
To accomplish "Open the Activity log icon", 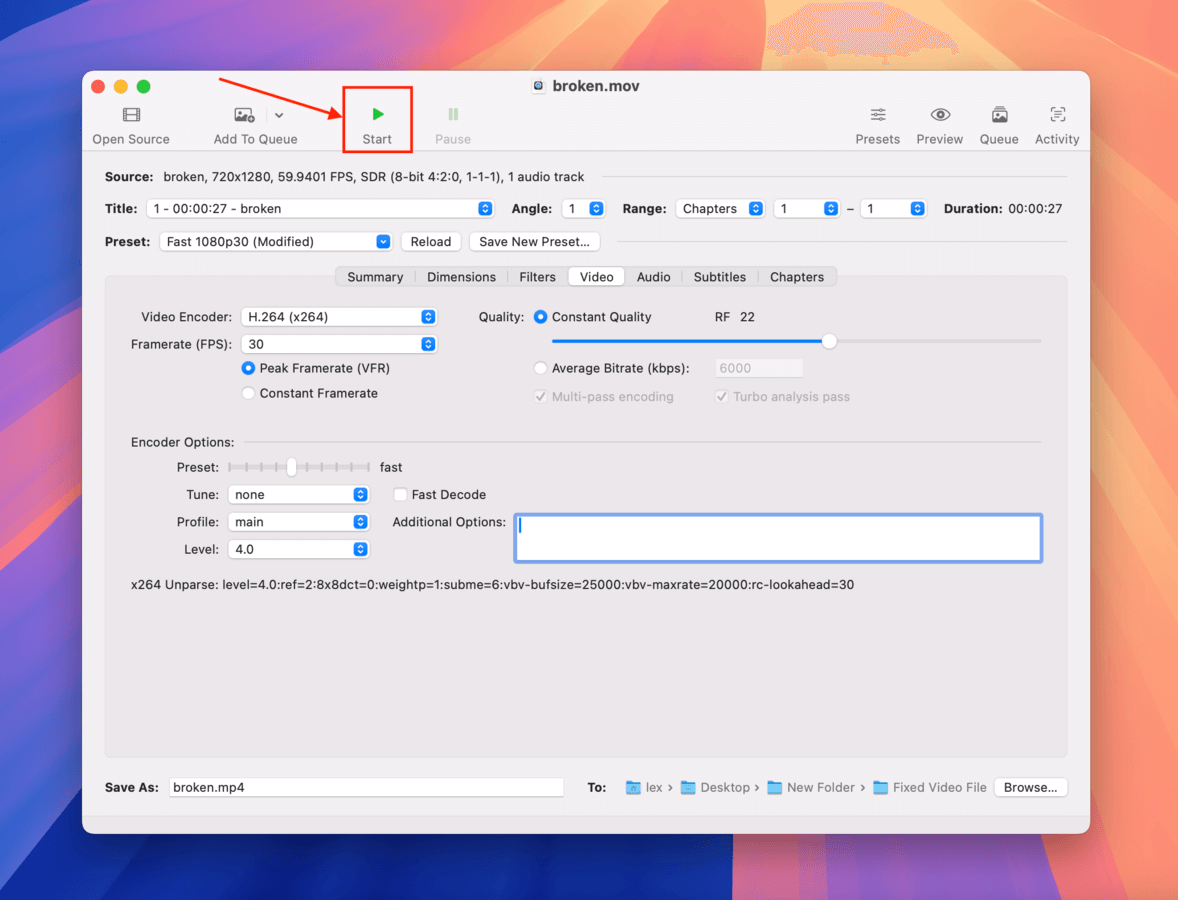I will pyautogui.click(x=1057, y=115).
